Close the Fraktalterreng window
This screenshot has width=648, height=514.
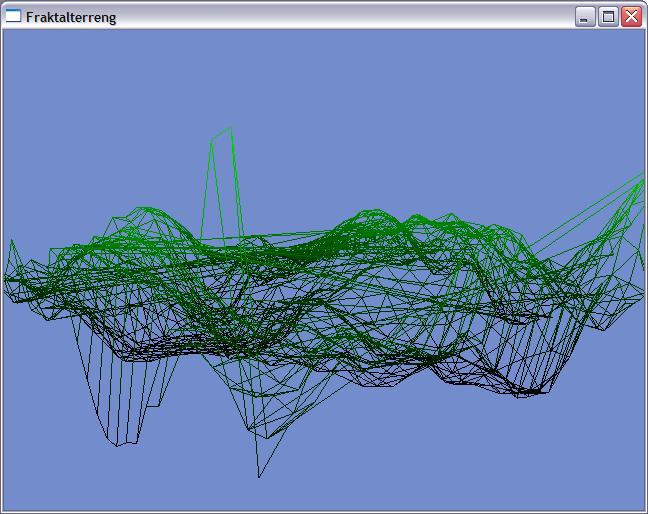(x=631, y=17)
